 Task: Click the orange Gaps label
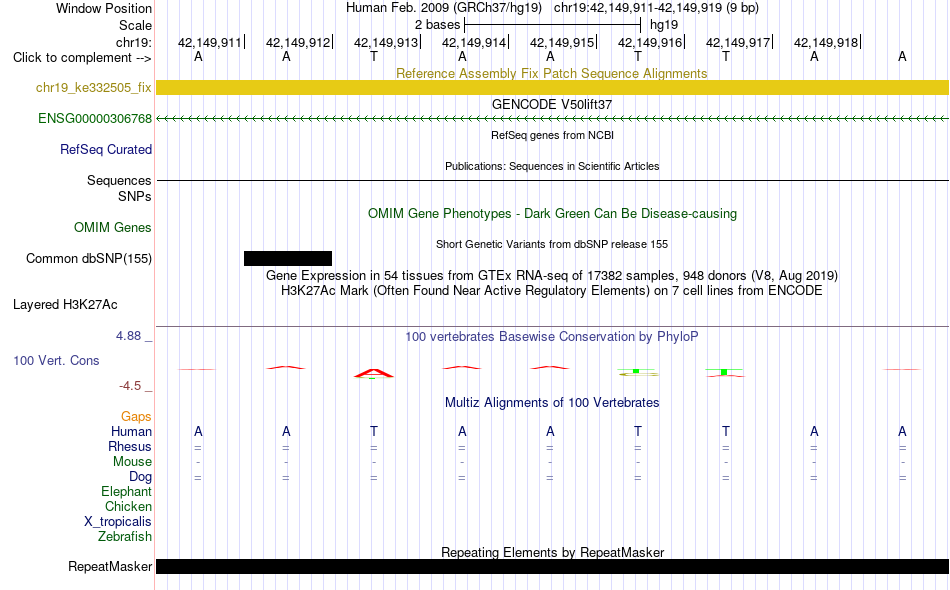(x=136, y=417)
